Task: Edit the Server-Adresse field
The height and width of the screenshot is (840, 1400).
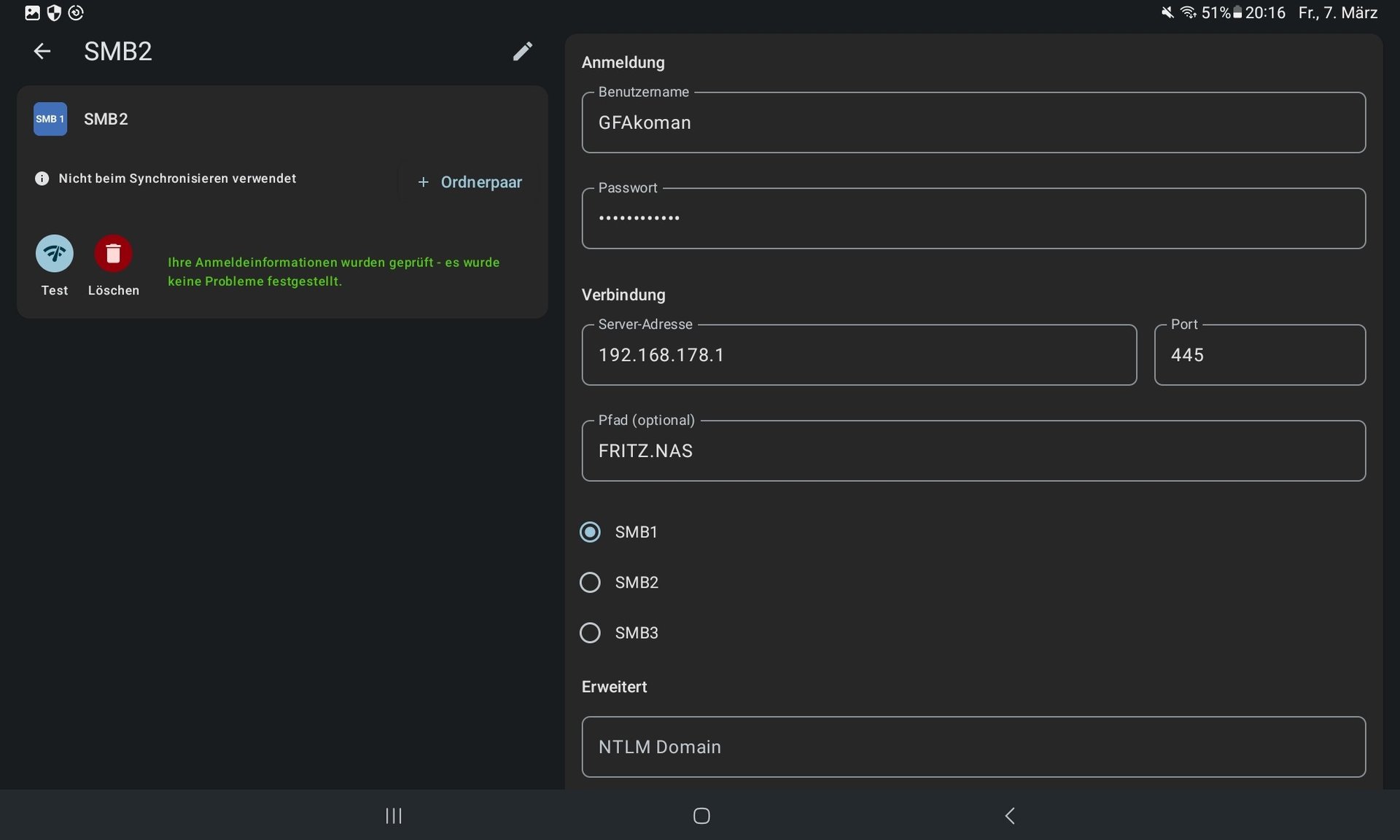Action: [x=858, y=355]
